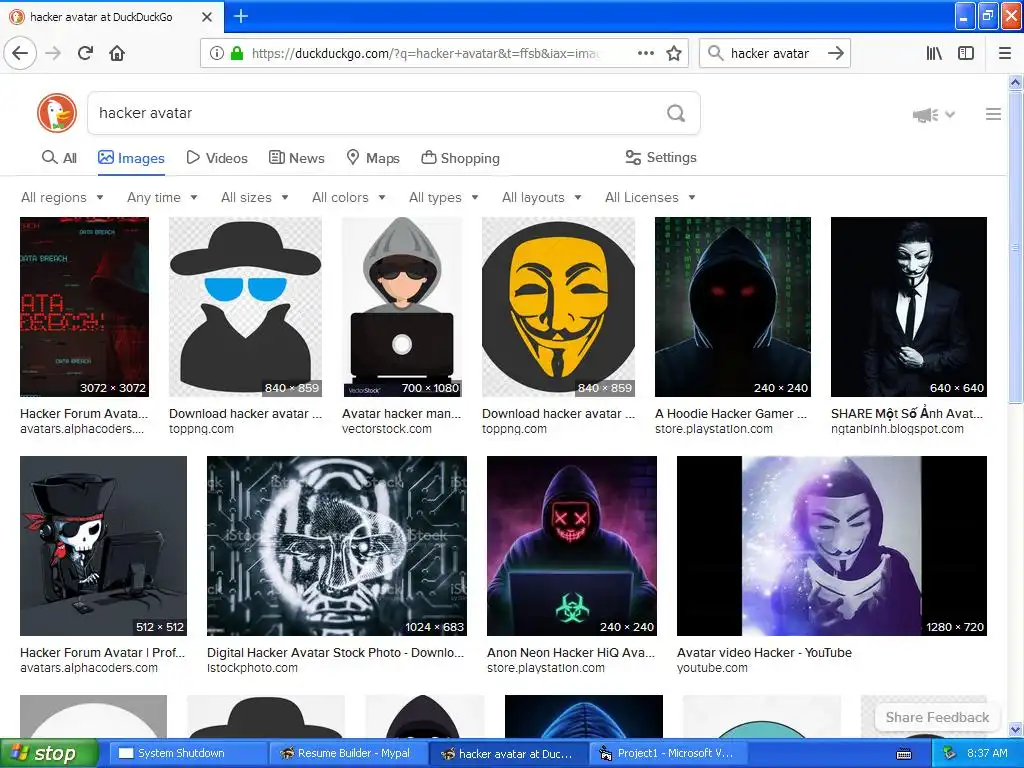Expand the Any time filter
Image resolution: width=1024 pixels, height=768 pixels.
pos(162,197)
